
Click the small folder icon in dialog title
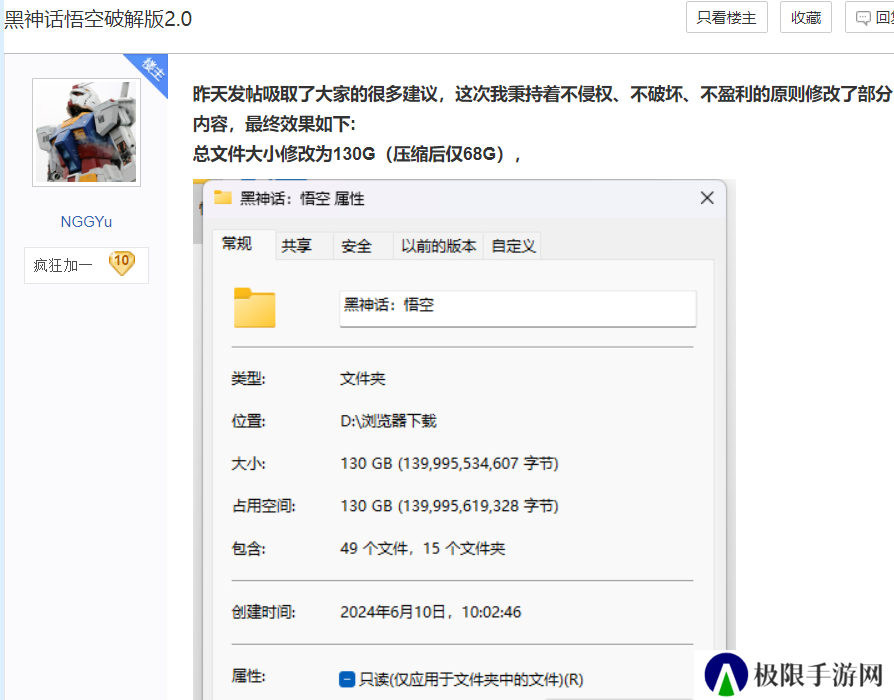tap(222, 198)
